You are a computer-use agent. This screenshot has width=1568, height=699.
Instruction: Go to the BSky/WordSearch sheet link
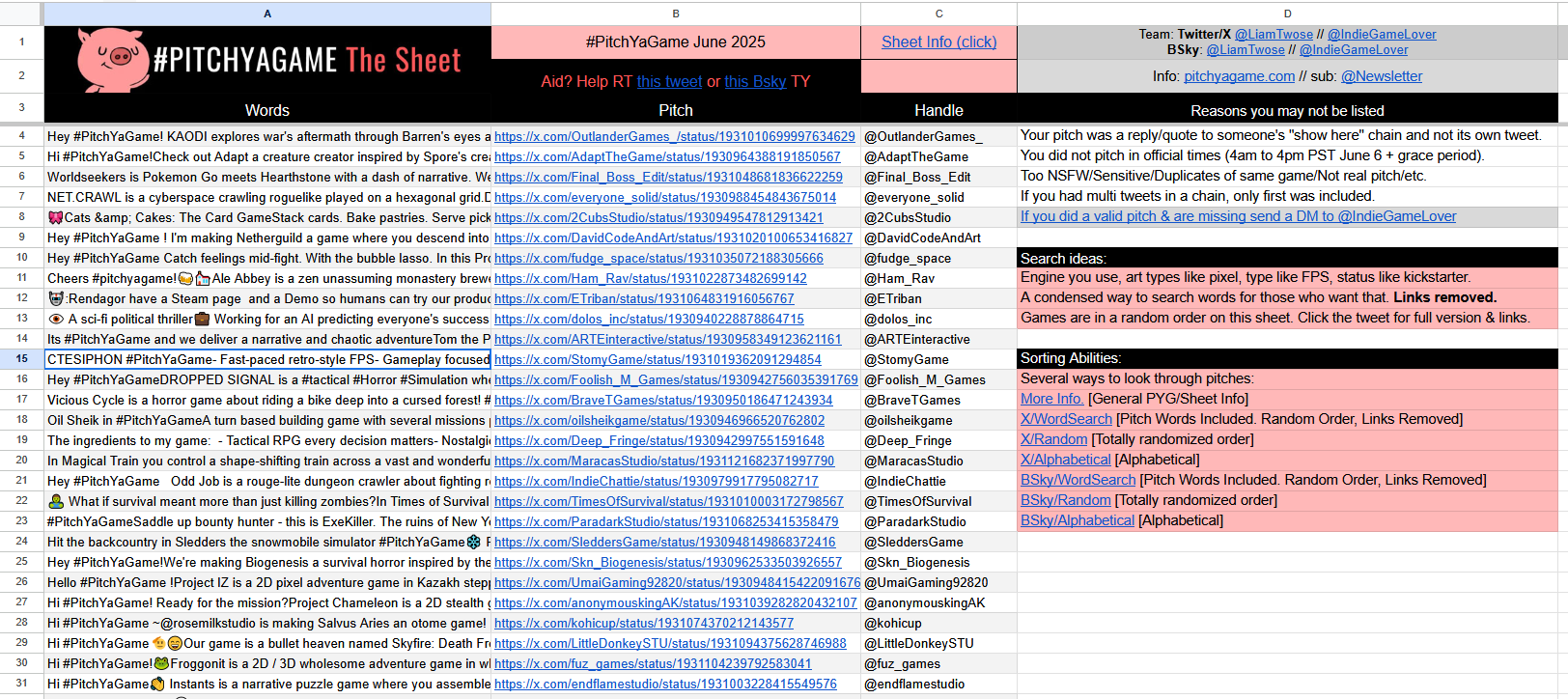tap(1078, 480)
